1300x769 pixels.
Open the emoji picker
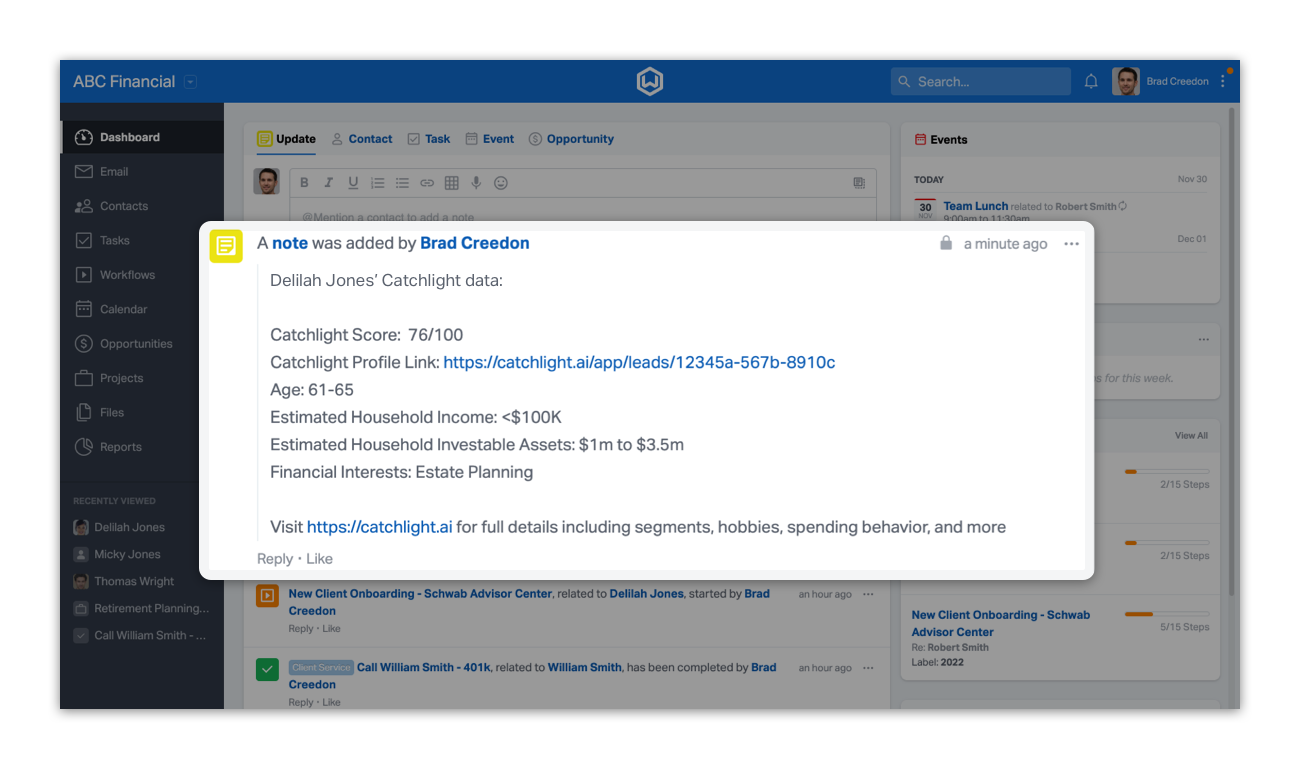point(501,183)
